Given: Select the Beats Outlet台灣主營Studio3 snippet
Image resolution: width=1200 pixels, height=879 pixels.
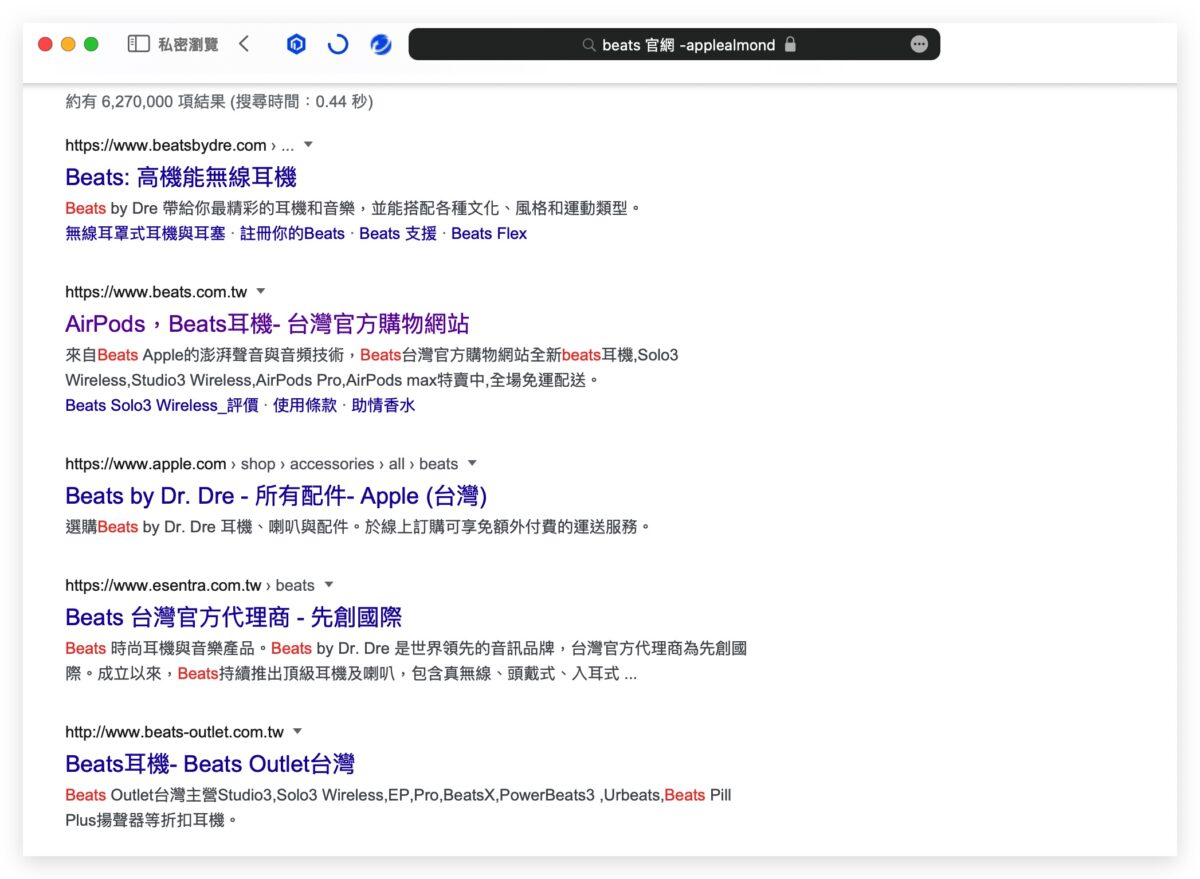Looking at the screenshot, I should (399, 807).
